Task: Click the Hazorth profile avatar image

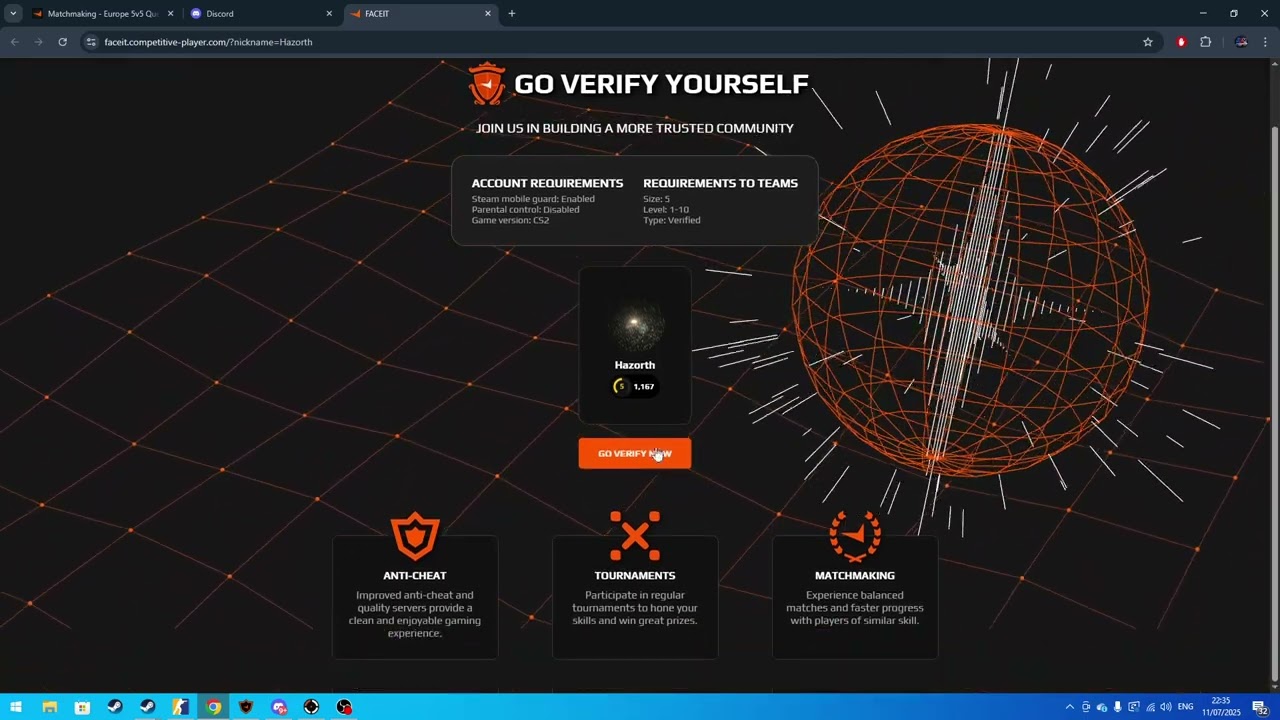Action: pyautogui.click(x=634, y=323)
